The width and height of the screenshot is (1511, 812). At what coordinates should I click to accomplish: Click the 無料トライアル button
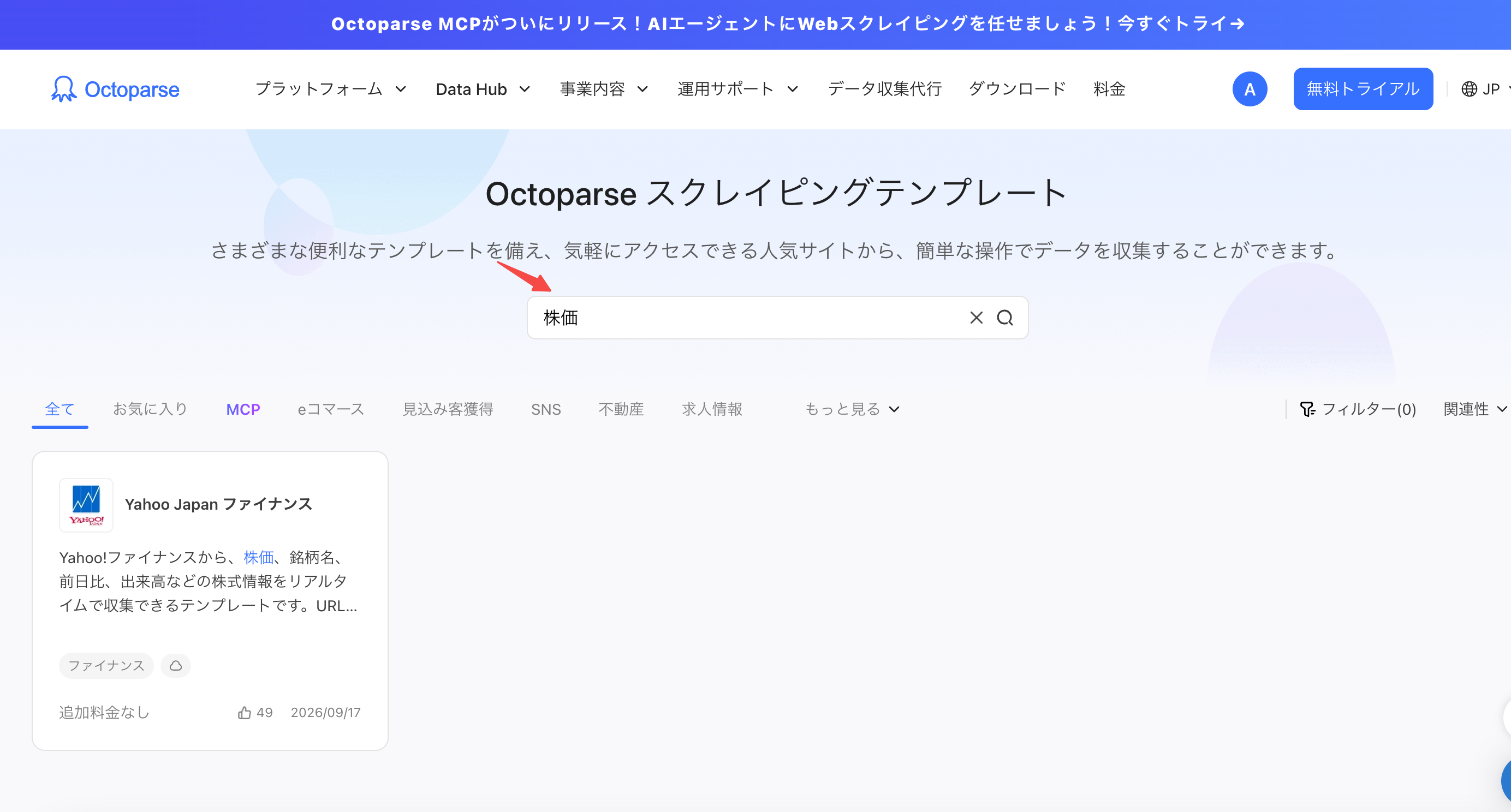tap(1363, 89)
